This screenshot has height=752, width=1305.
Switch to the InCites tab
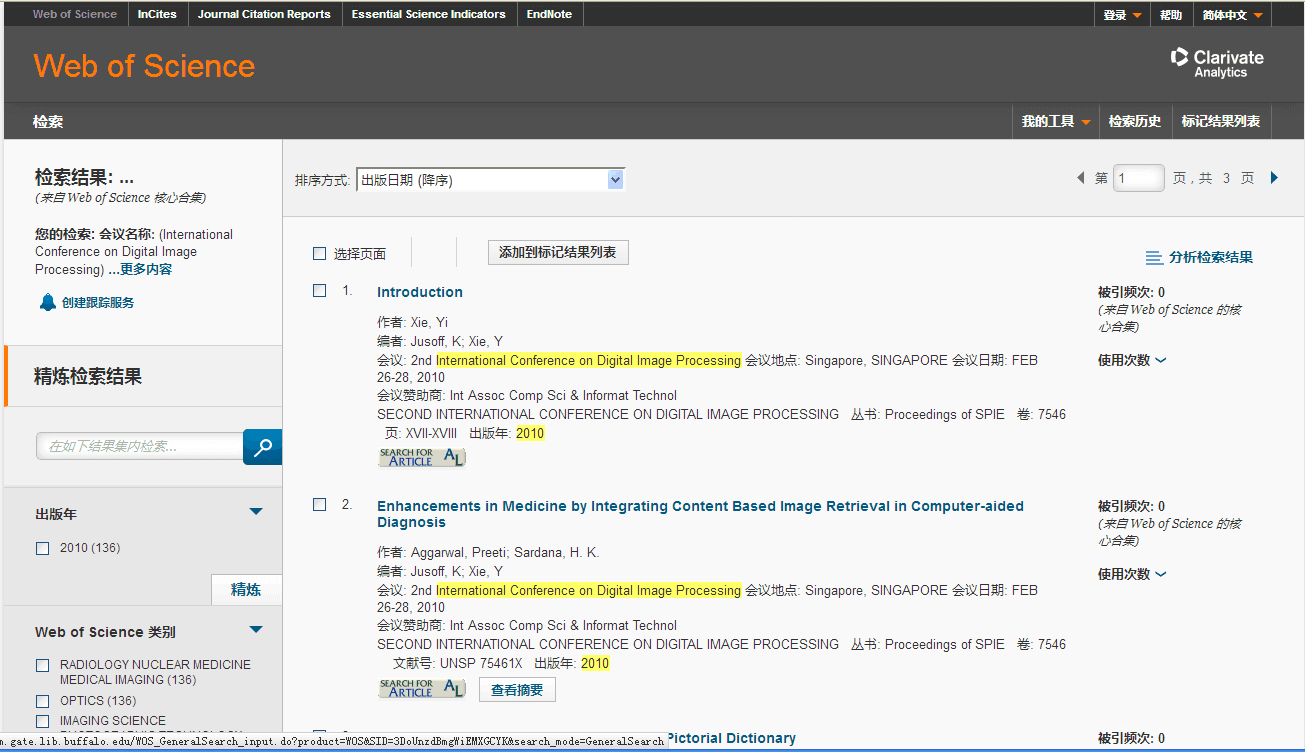click(158, 15)
